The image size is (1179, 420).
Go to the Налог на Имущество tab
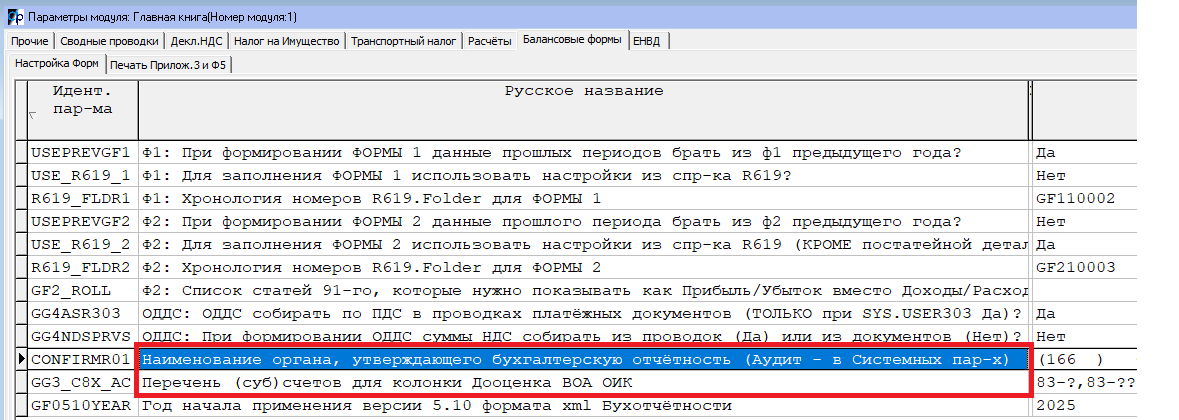pos(287,41)
